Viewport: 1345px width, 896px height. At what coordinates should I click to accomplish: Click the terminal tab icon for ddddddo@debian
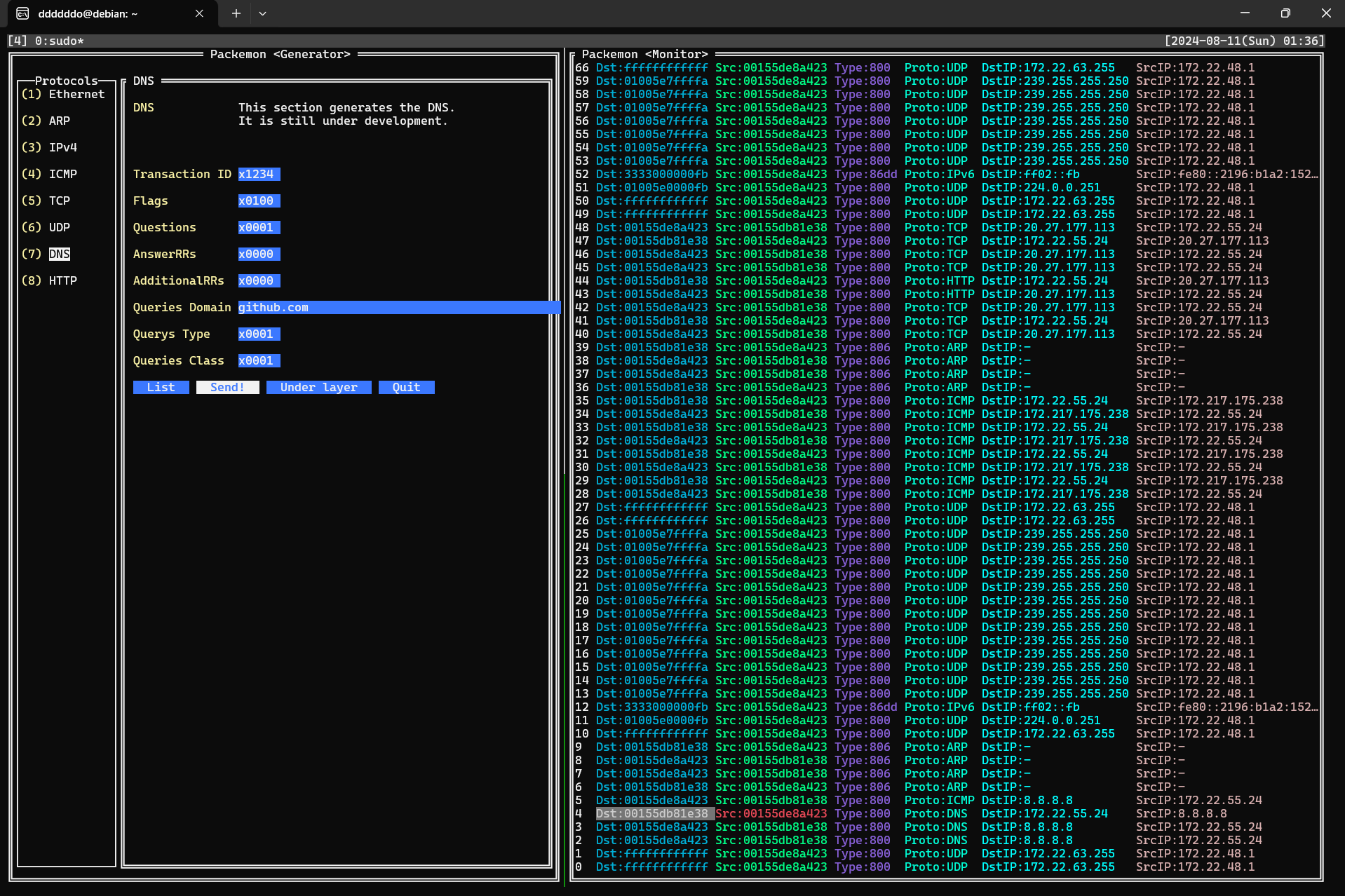(x=22, y=13)
